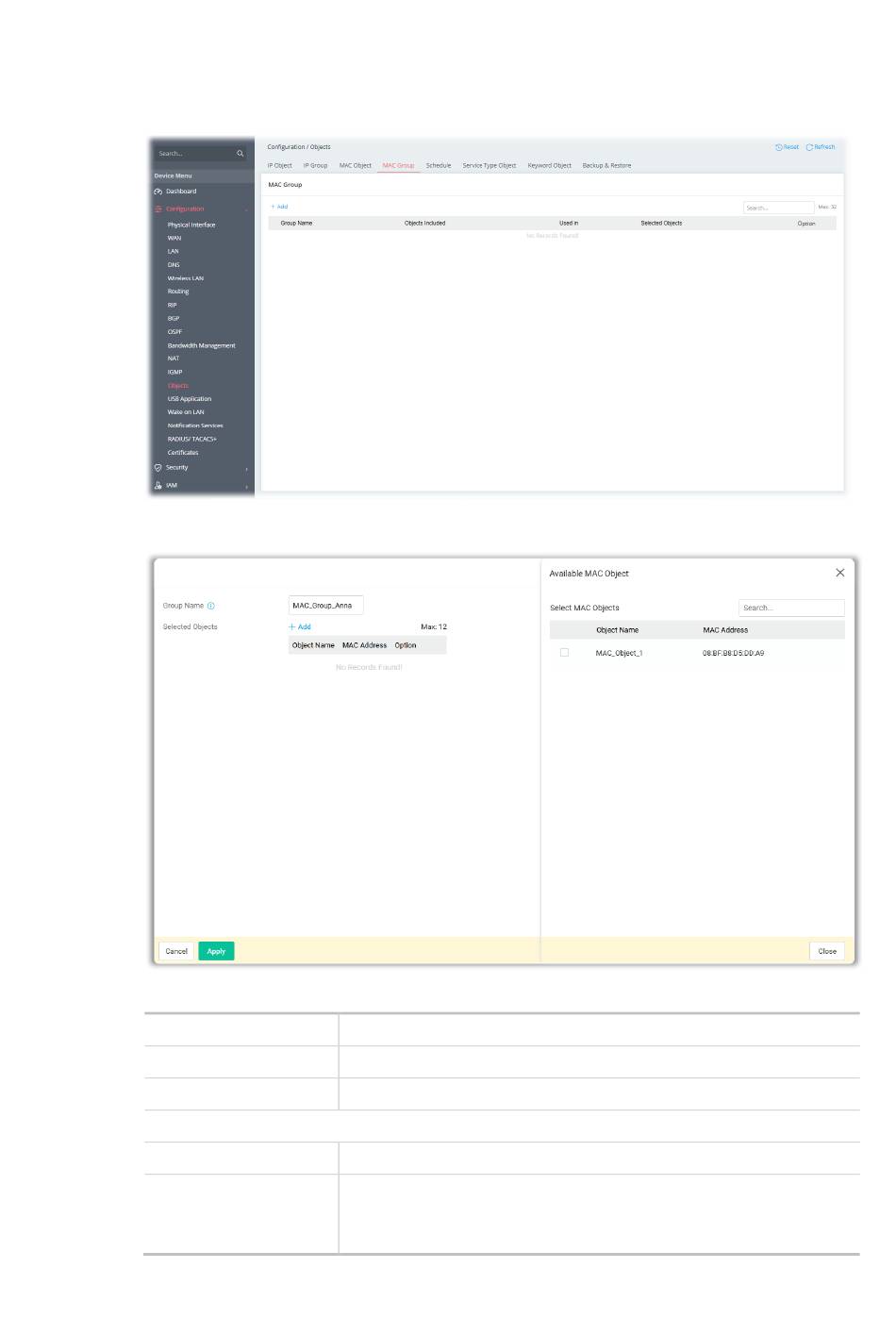Expand the Security menu section

click(247, 468)
